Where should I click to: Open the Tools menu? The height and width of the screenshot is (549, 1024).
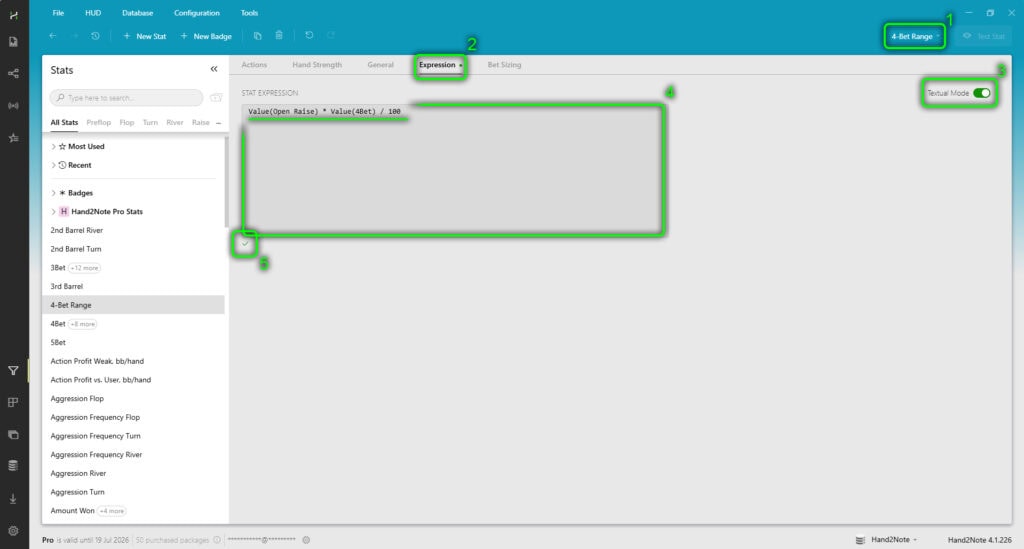(x=249, y=13)
